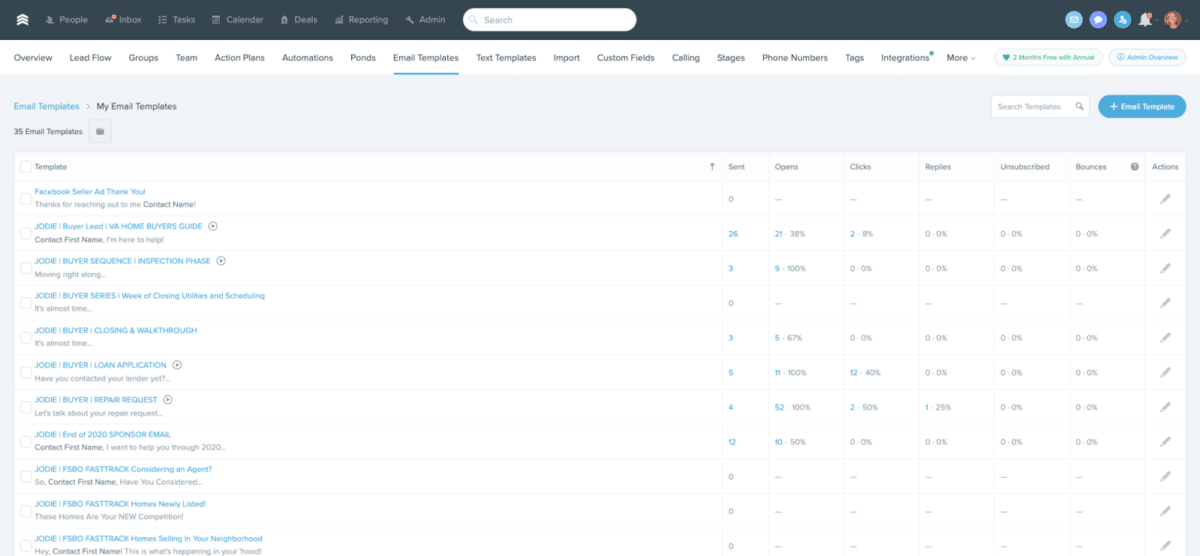Open Reporting in the top navigation
The height and width of the screenshot is (556, 1200).
click(x=361, y=20)
